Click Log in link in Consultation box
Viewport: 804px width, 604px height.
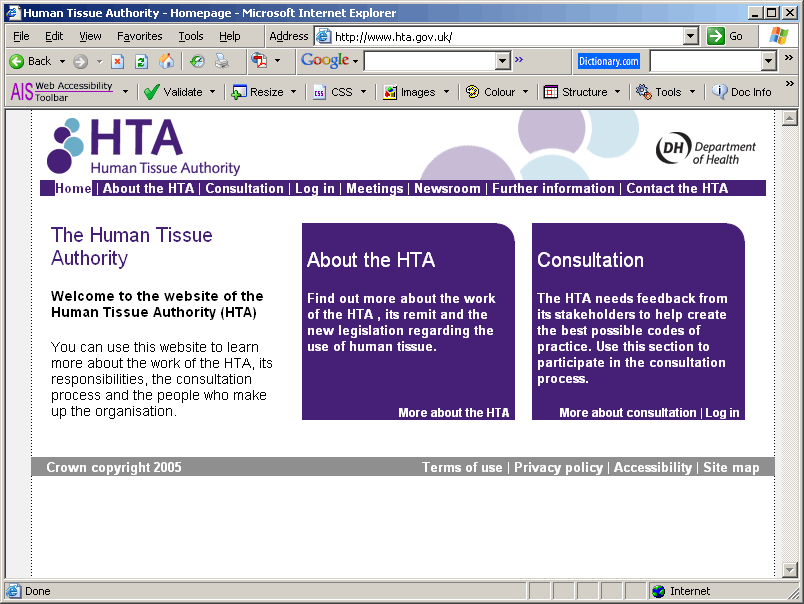[722, 413]
